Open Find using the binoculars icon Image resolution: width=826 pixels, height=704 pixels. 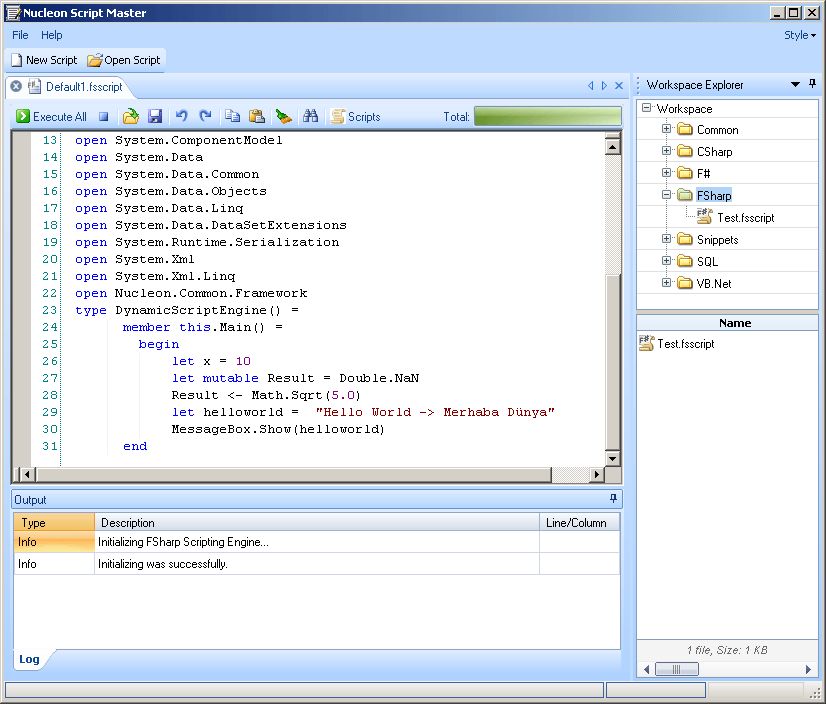(312, 116)
